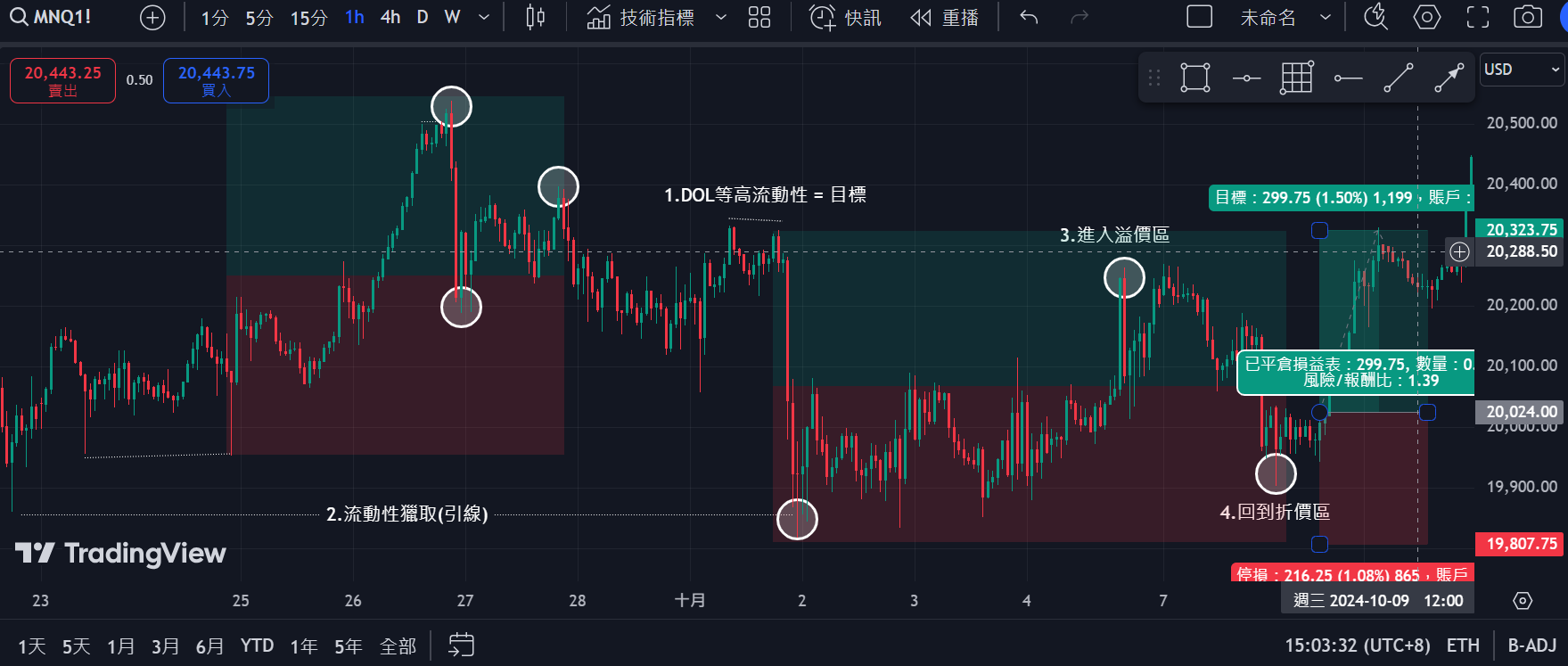The width and height of the screenshot is (1568, 666).
Task: Toggle the B-ADJ adjustment setting
Action: click(x=1531, y=645)
